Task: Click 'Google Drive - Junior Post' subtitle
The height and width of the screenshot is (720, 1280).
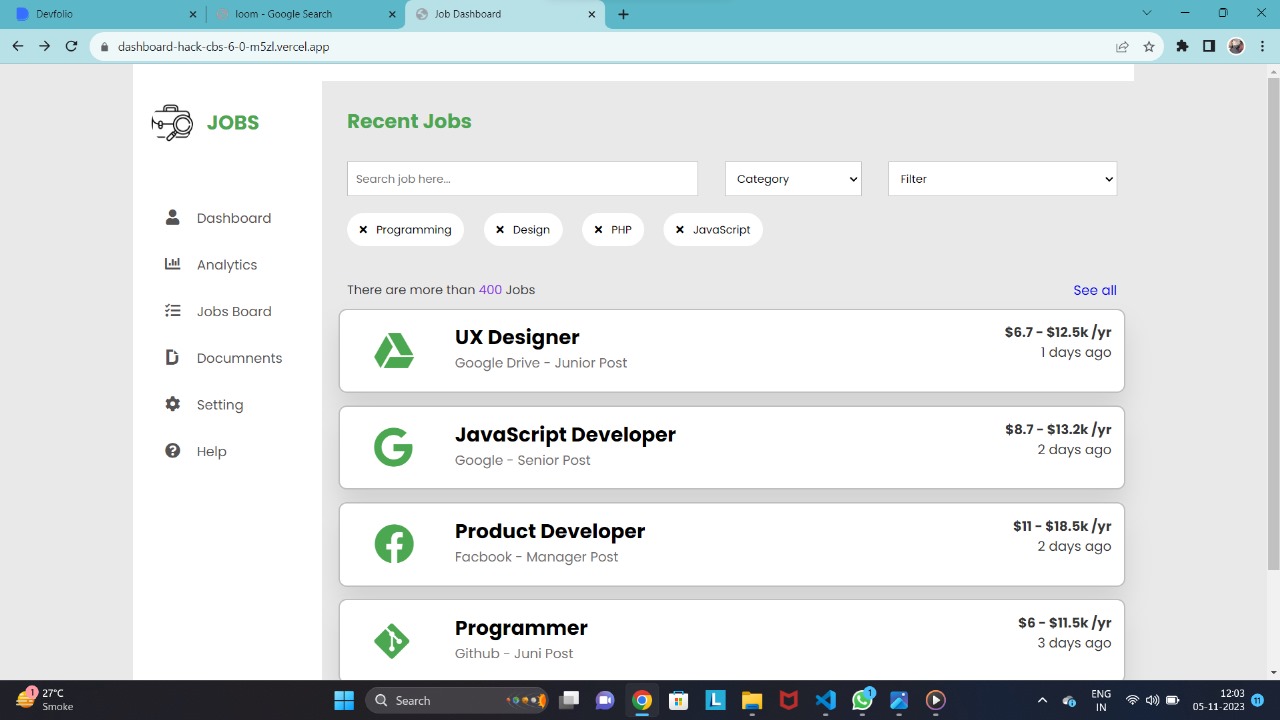Action: click(541, 363)
